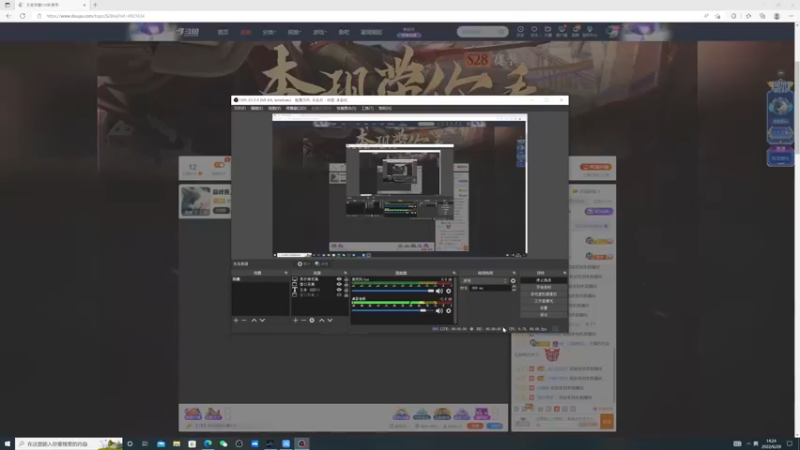The height and width of the screenshot is (450, 800).
Task: Open the File menu in OBS
Action: [x=239, y=108]
